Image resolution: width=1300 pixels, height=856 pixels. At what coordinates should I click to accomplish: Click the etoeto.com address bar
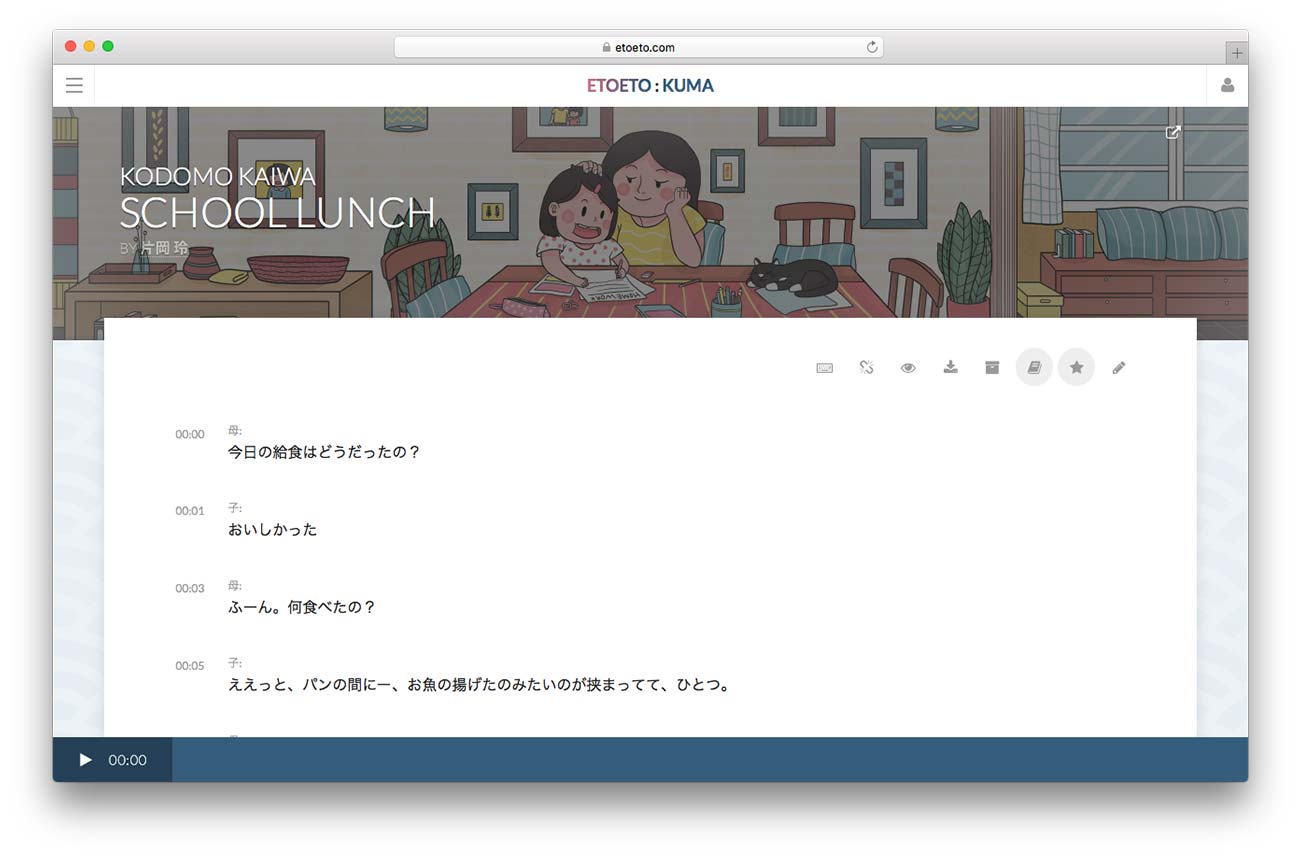(x=638, y=47)
